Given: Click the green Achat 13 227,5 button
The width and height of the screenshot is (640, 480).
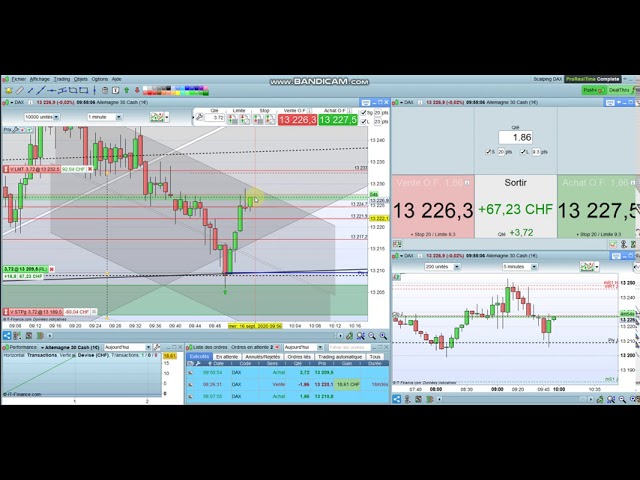Looking at the screenshot, I should click(x=338, y=120).
